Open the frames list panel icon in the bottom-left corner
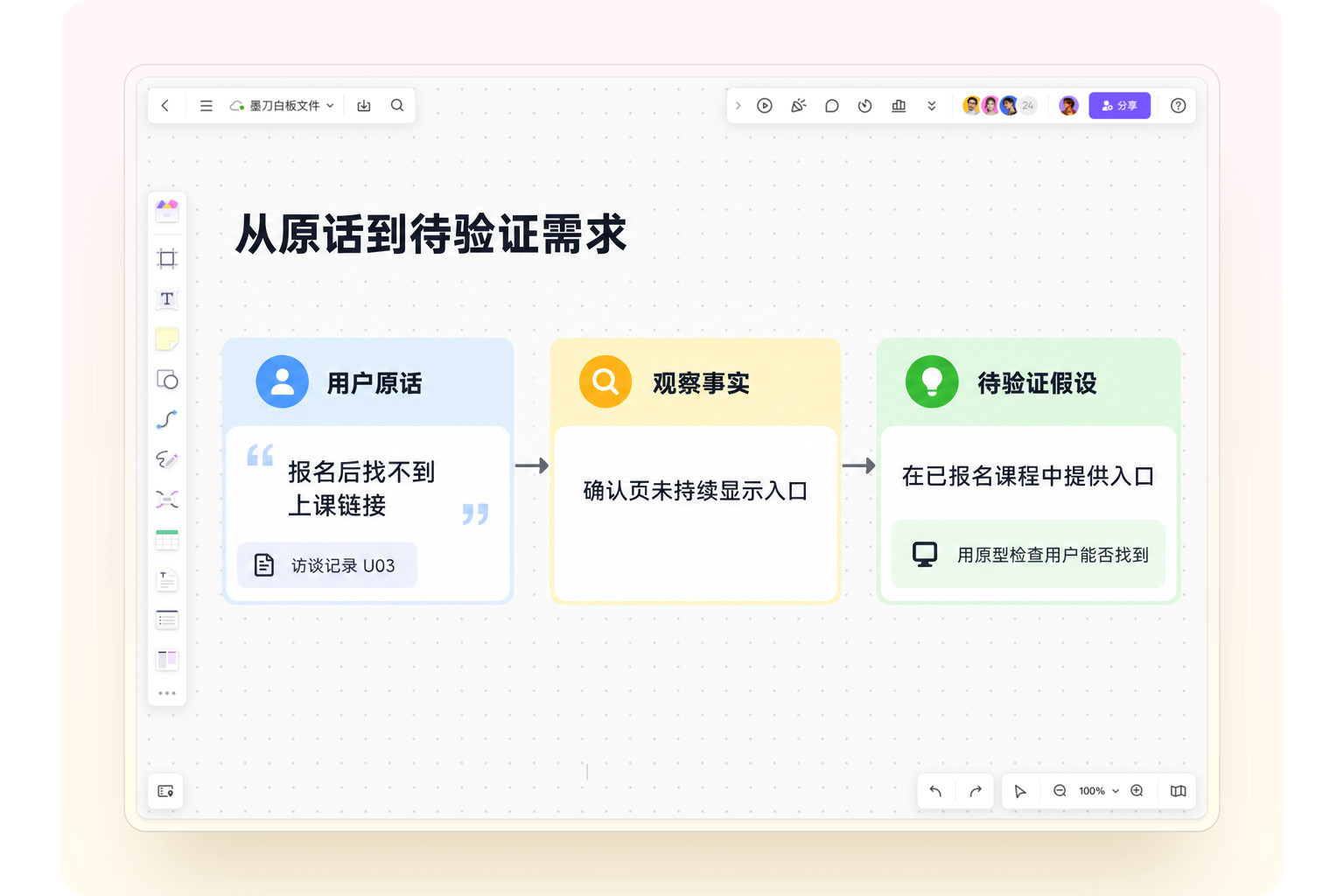The width and height of the screenshot is (1344, 896). coord(165,791)
